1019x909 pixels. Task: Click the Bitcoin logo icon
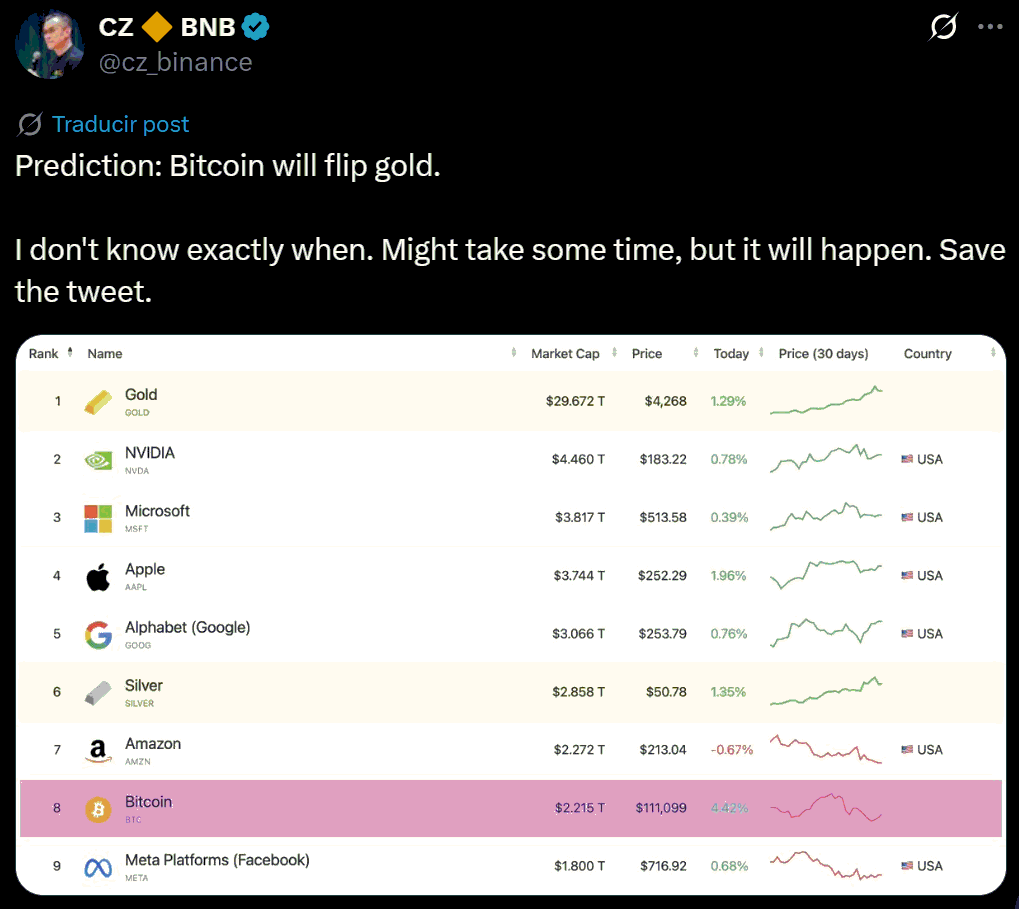[98, 809]
